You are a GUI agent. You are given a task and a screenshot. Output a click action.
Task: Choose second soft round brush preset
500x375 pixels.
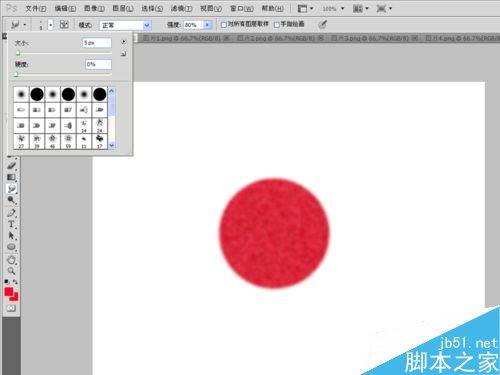52,94
